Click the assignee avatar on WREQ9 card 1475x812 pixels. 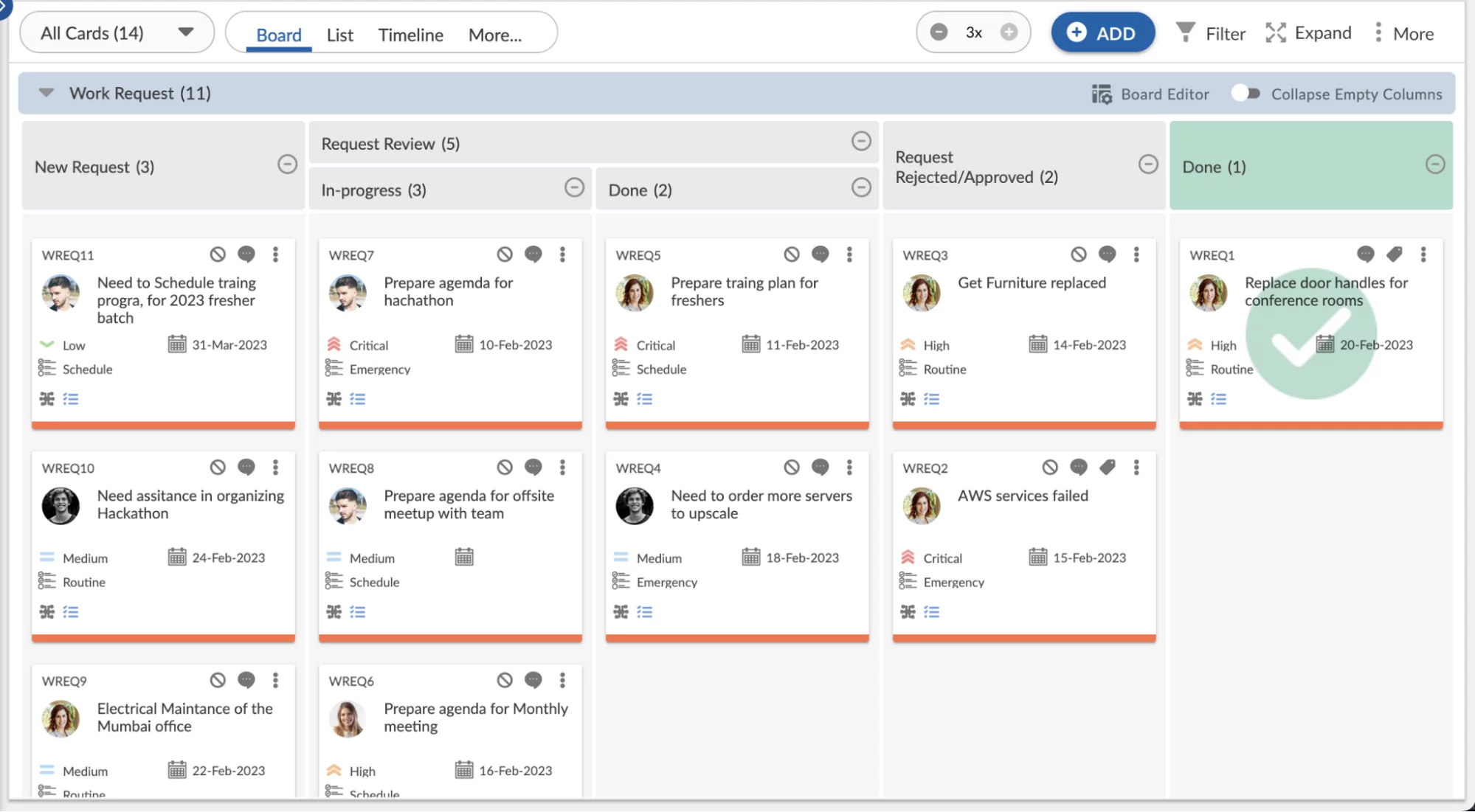[61, 718]
